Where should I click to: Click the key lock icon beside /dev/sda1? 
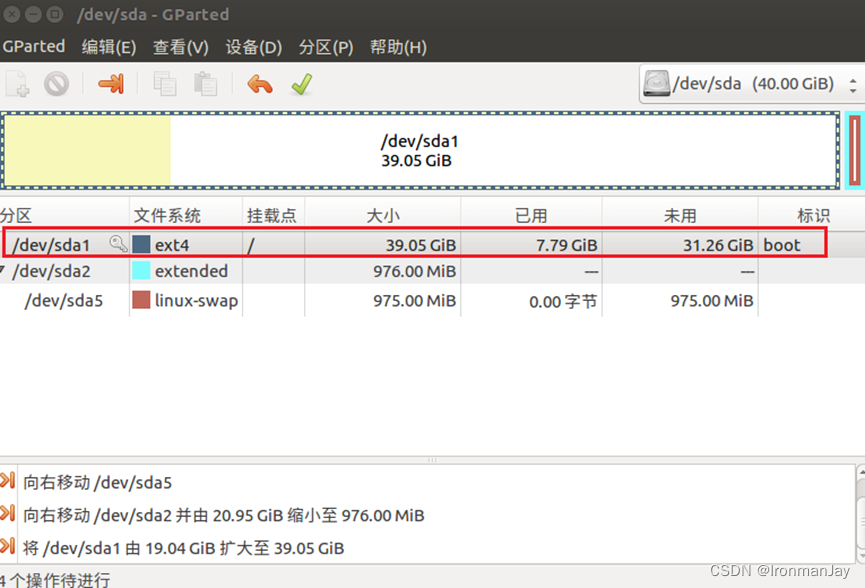point(118,243)
